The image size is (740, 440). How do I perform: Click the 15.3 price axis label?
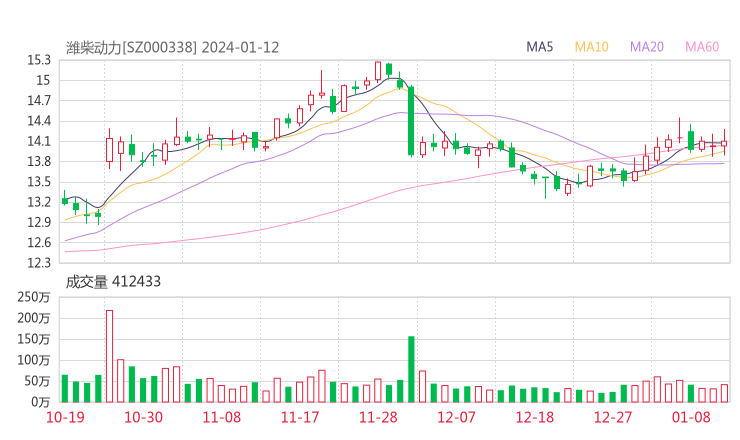point(39,60)
